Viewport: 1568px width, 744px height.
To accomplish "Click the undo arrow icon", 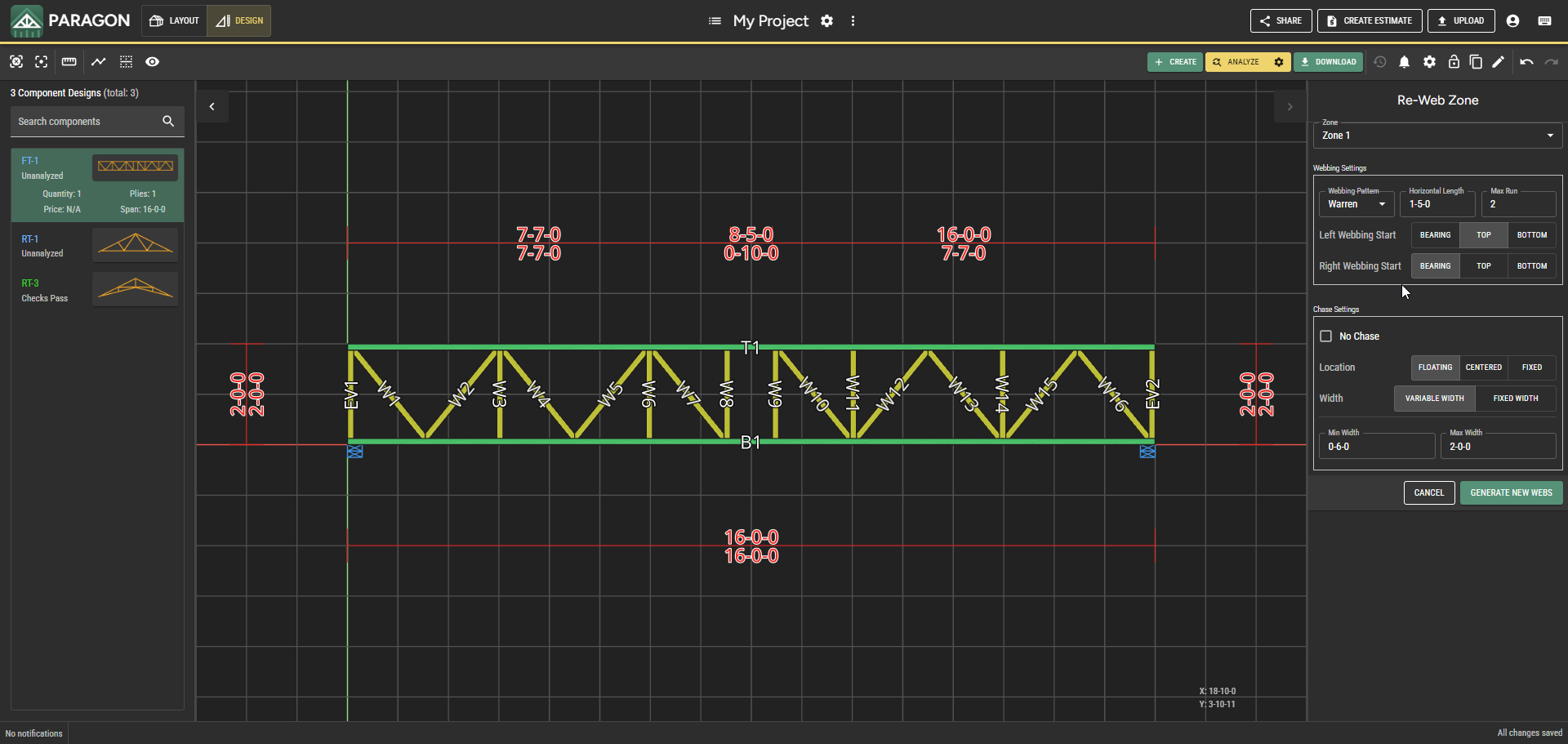I will (x=1526, y=62).
